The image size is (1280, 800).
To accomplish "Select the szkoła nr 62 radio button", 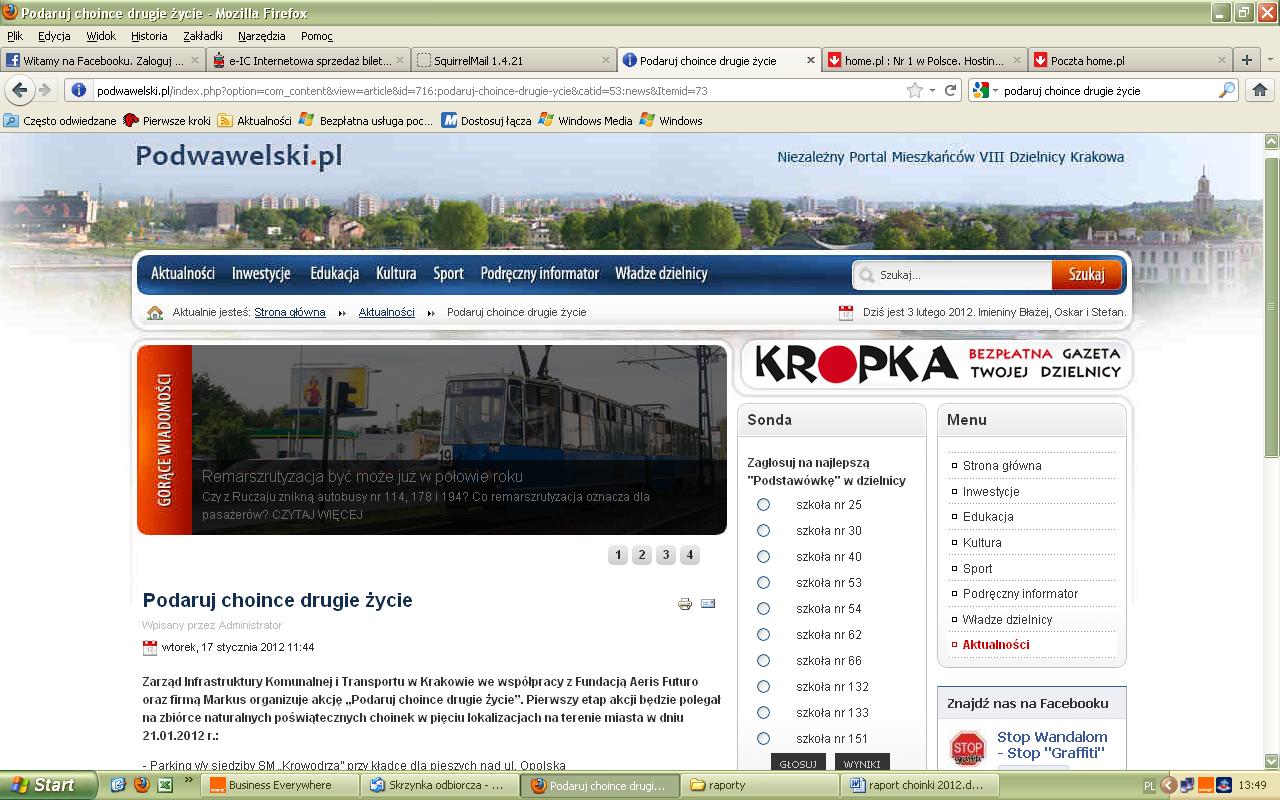I will click(764, 635).
